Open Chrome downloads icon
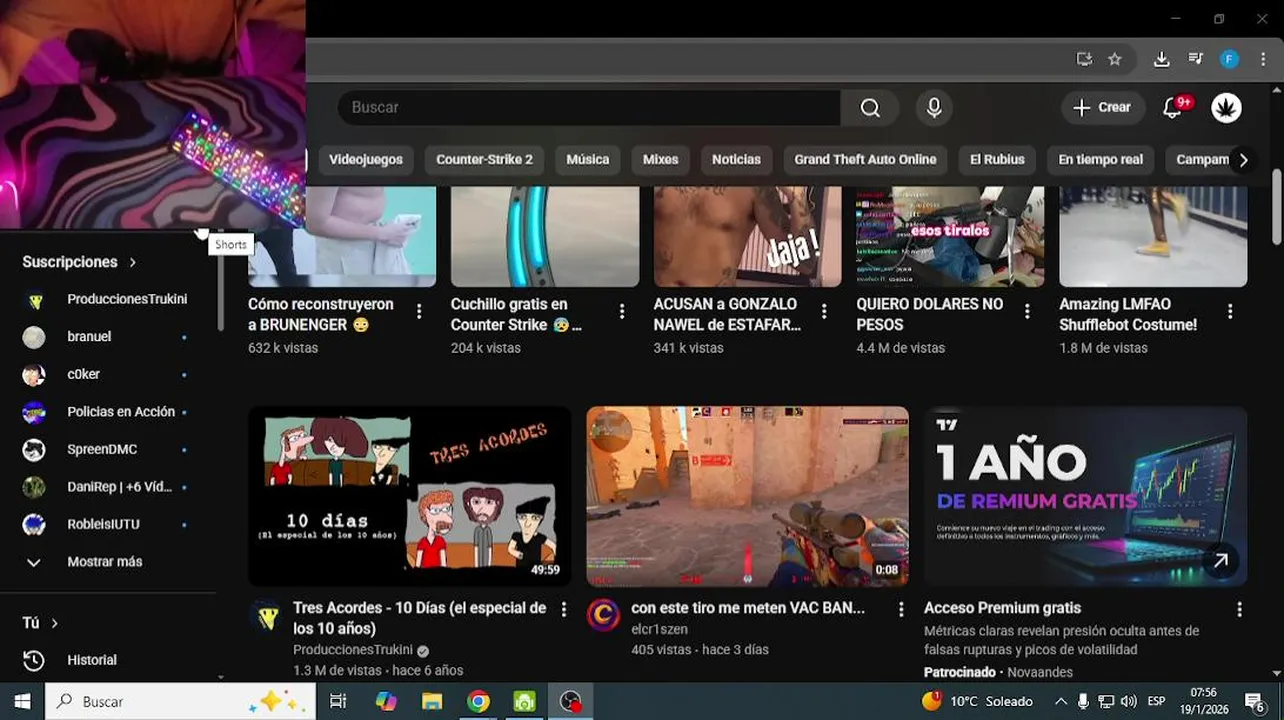This screenshot has width=1284, height=720. (1161, 59)
